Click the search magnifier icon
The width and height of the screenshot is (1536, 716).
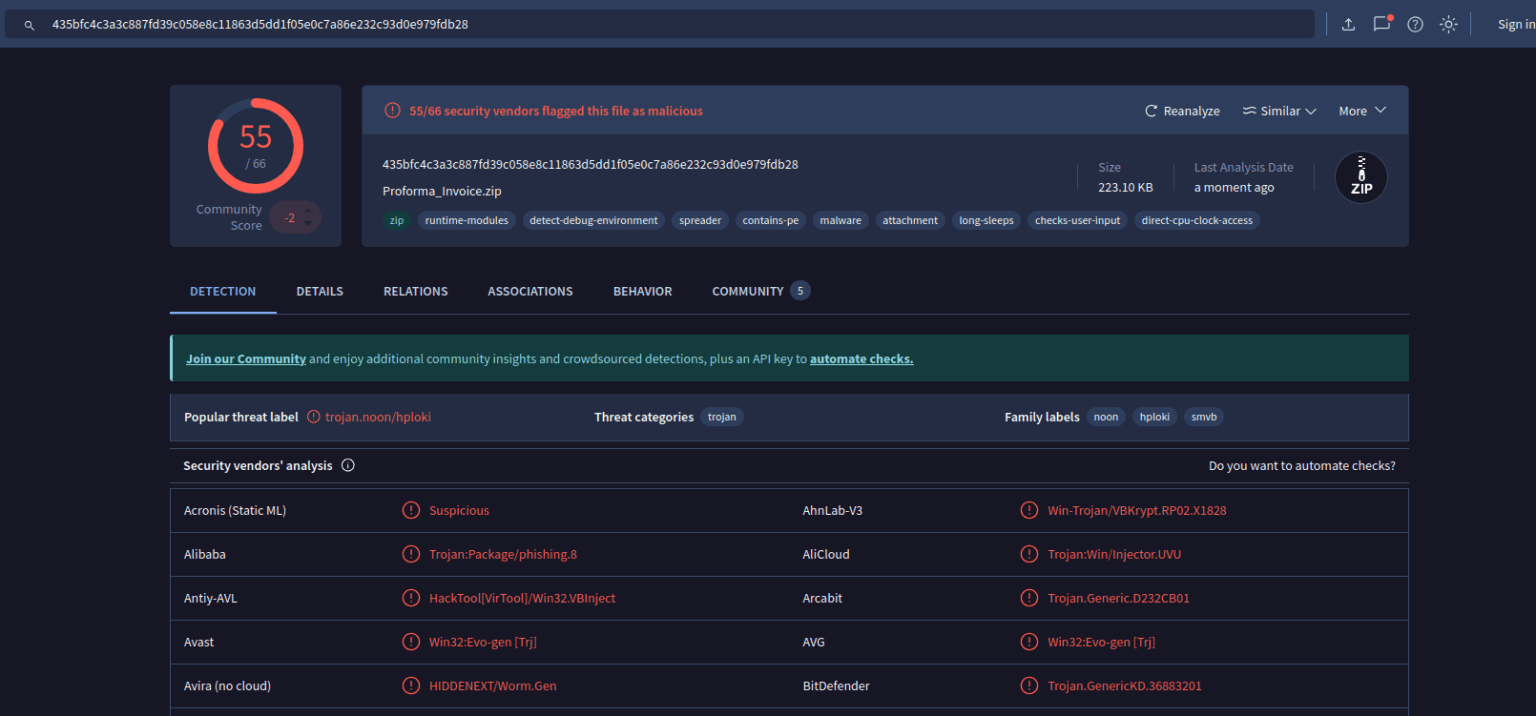point(27,23)
